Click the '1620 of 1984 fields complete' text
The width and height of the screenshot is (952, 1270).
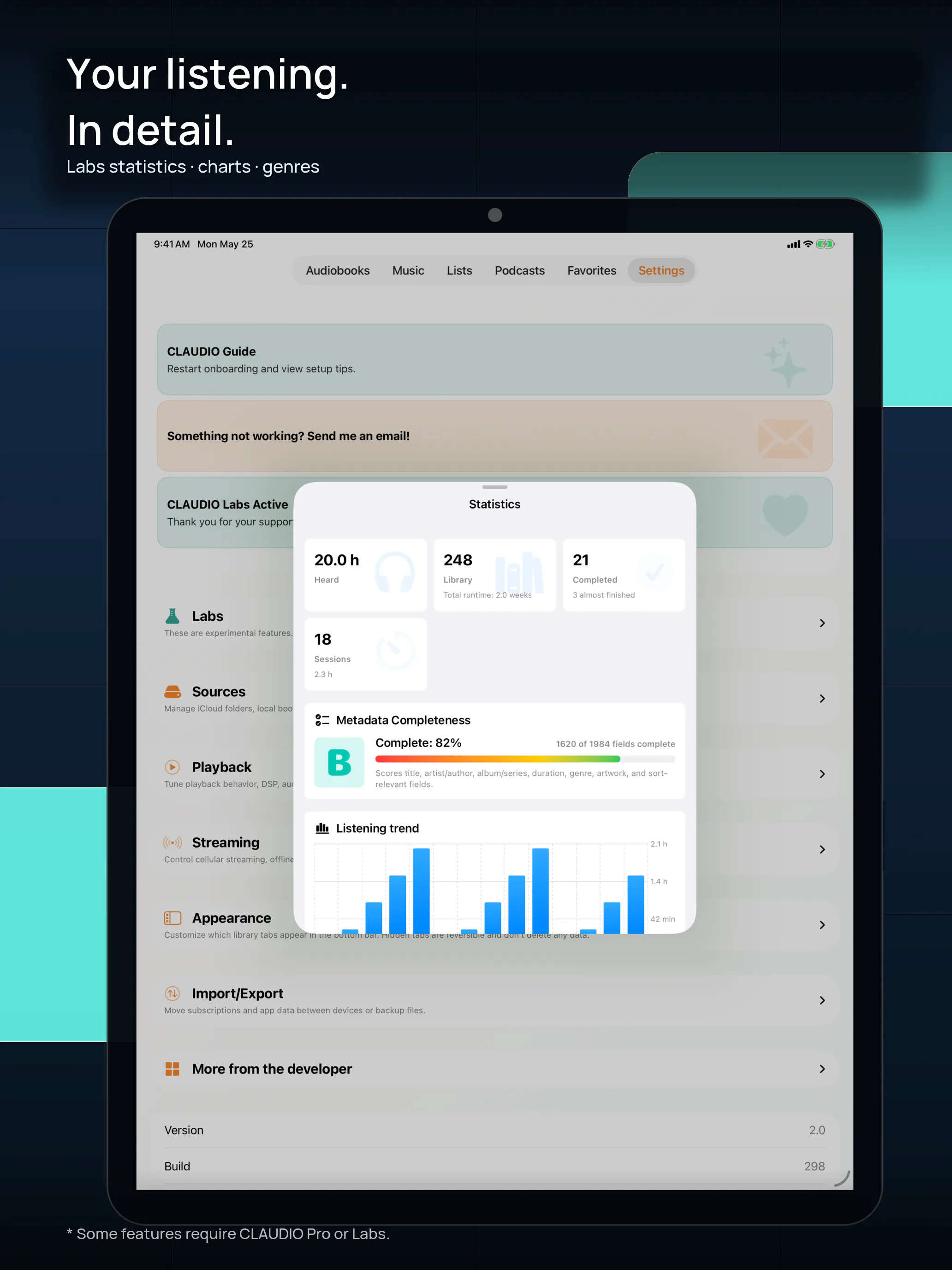point(615,743)
